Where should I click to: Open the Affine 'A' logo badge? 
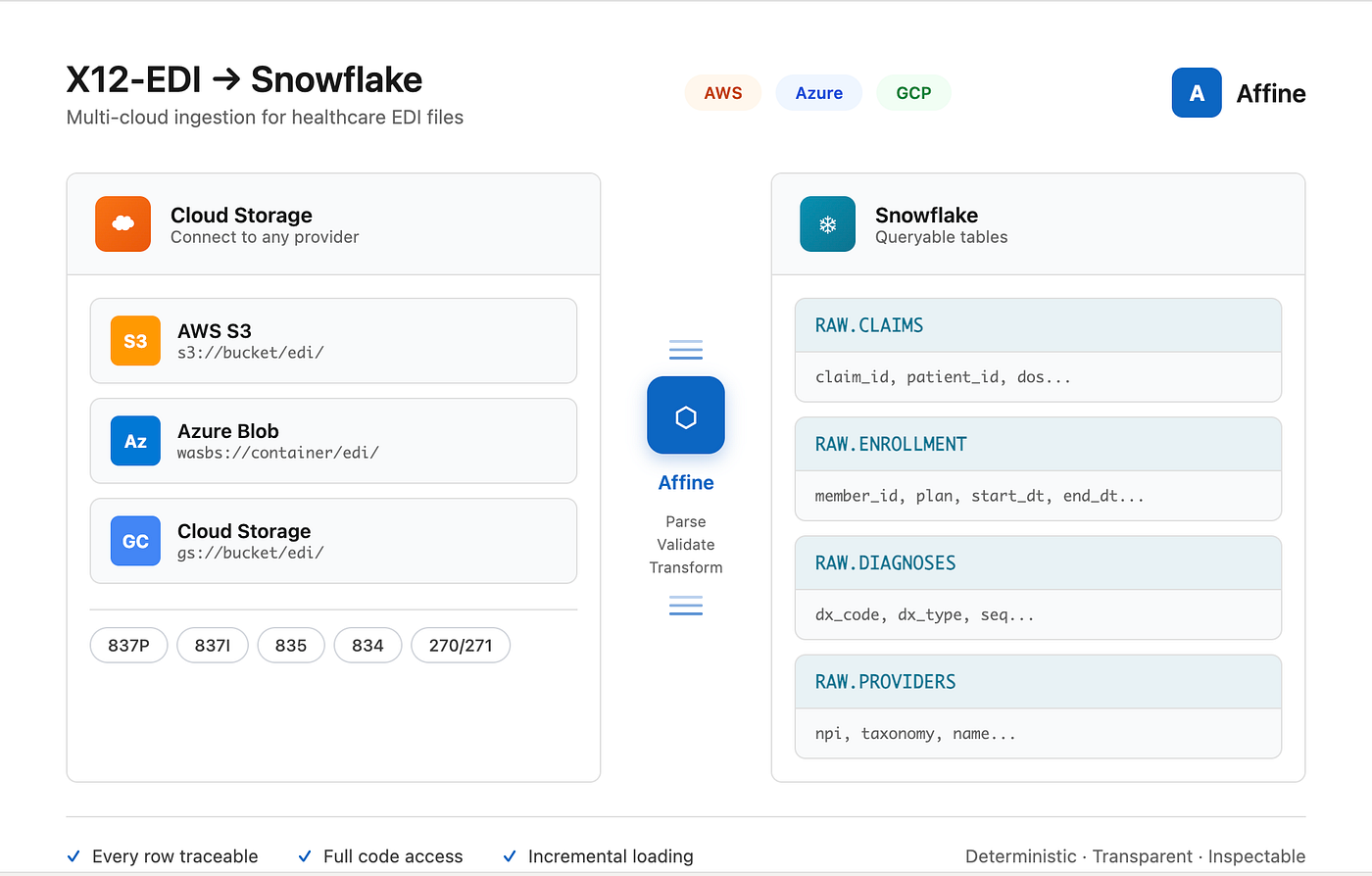(1197, 93)
